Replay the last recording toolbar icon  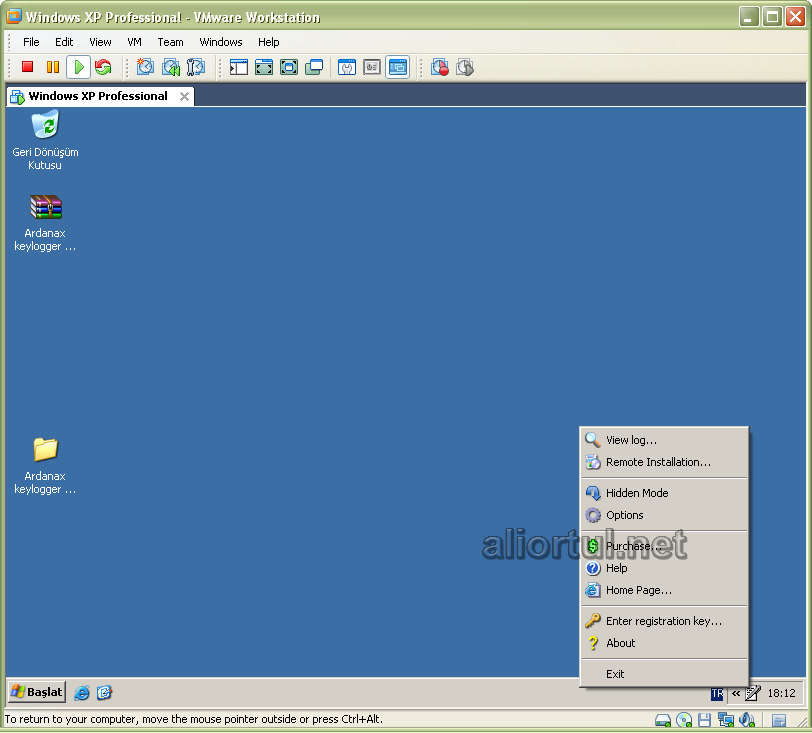pyautogui.click(x=465, y=67)
